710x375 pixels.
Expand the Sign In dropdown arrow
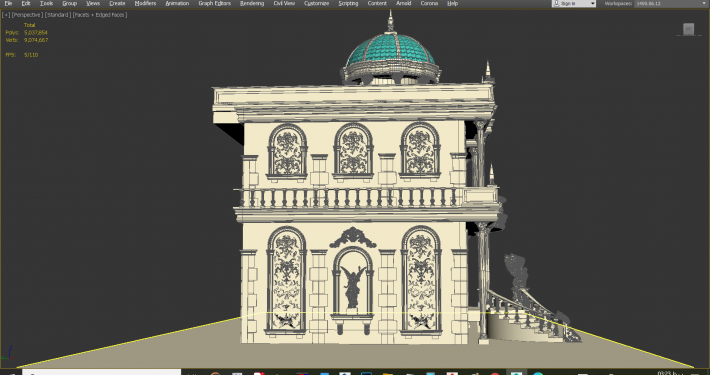pyautogui.click(x=592, y=3)
